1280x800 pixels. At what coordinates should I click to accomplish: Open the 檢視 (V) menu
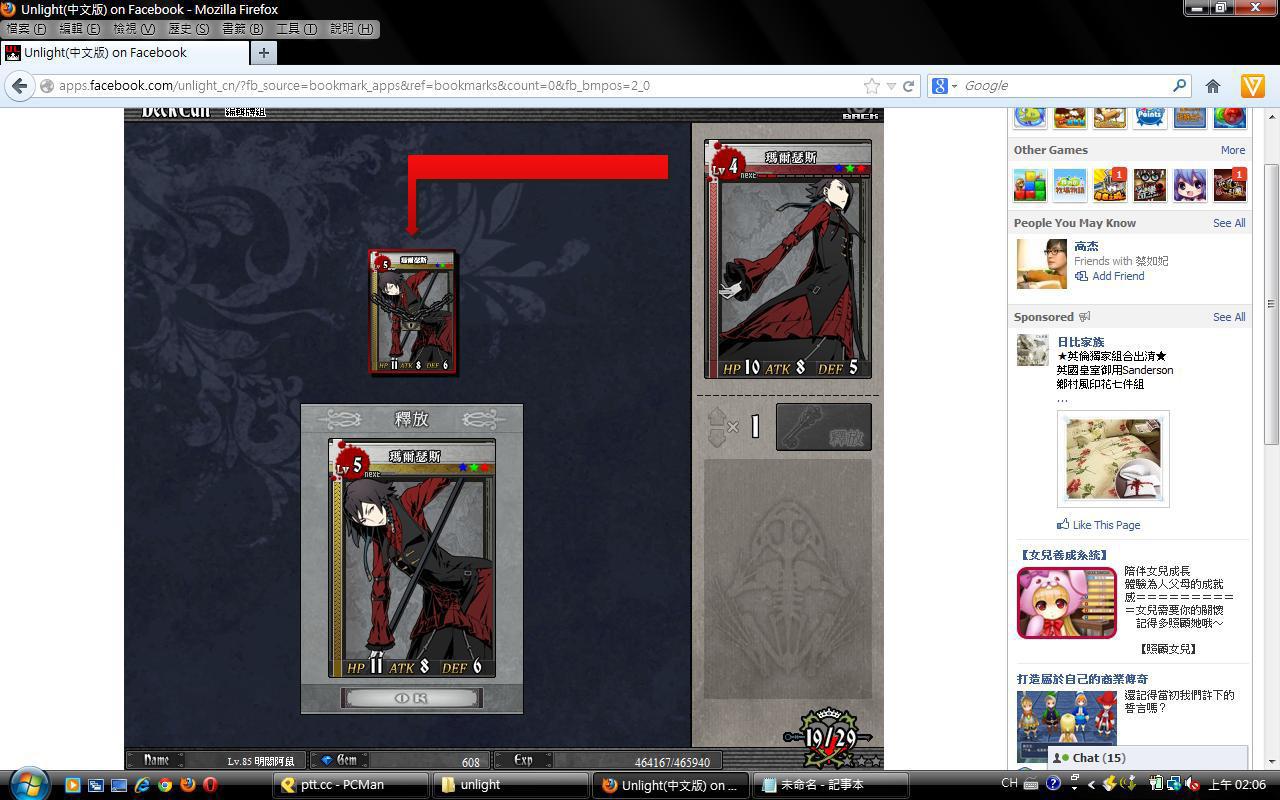tap(134, 29)
